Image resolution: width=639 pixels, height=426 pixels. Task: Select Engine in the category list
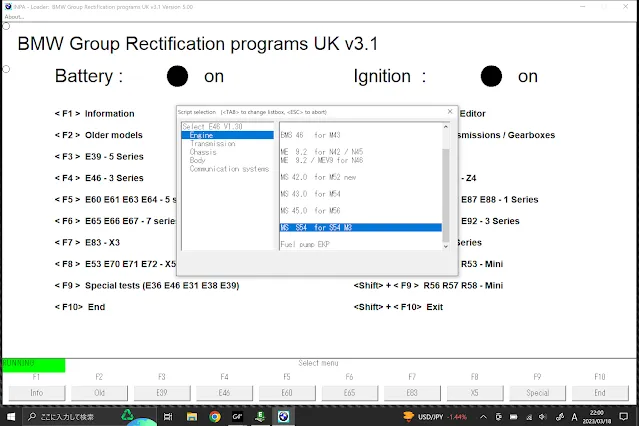227,135
